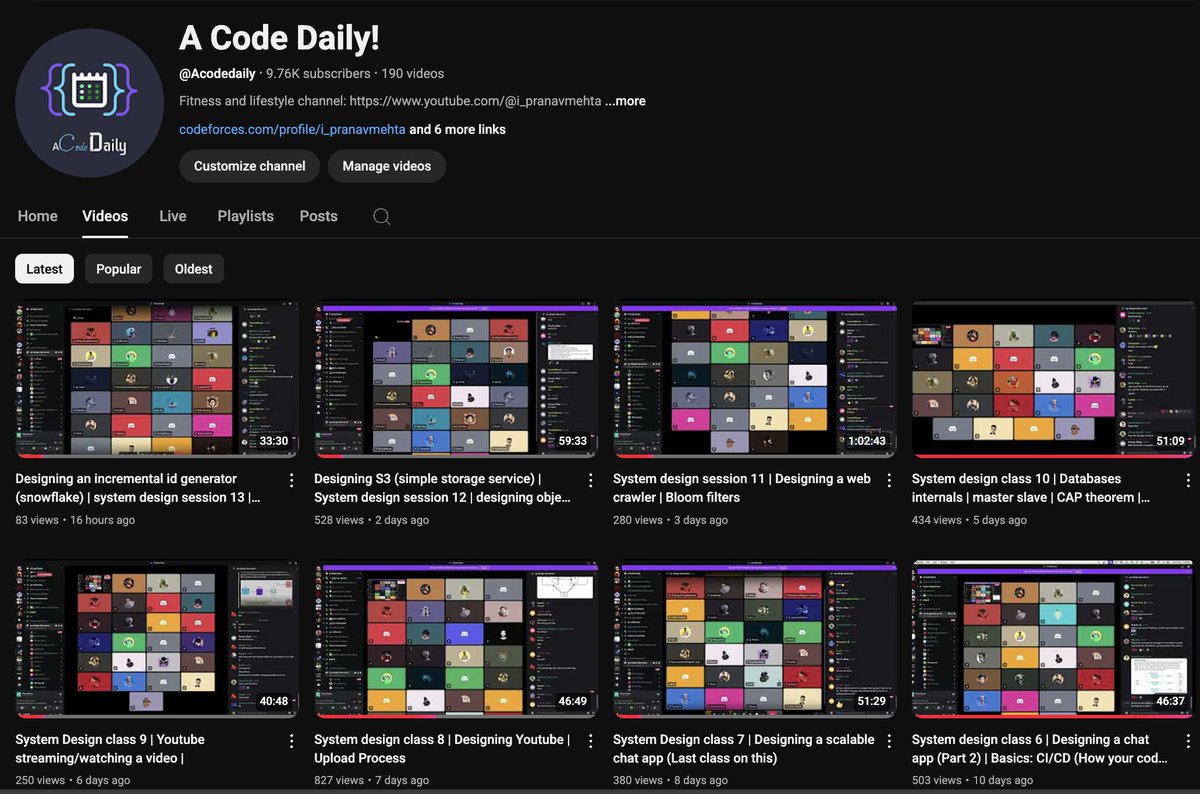Open the three-dot menu for Designing S3 video
Screen dimensions: 1200x794
tap(590, 480)
